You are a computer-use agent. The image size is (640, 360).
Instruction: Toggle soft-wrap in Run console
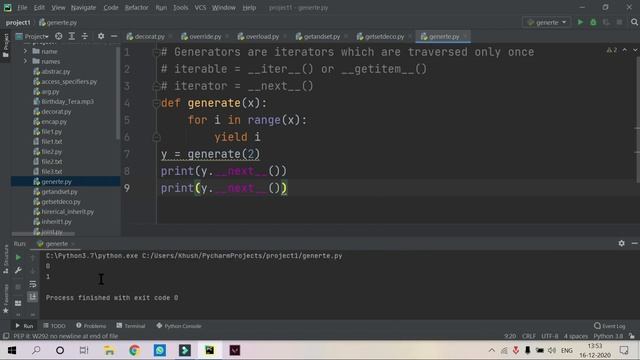point(33,284)
